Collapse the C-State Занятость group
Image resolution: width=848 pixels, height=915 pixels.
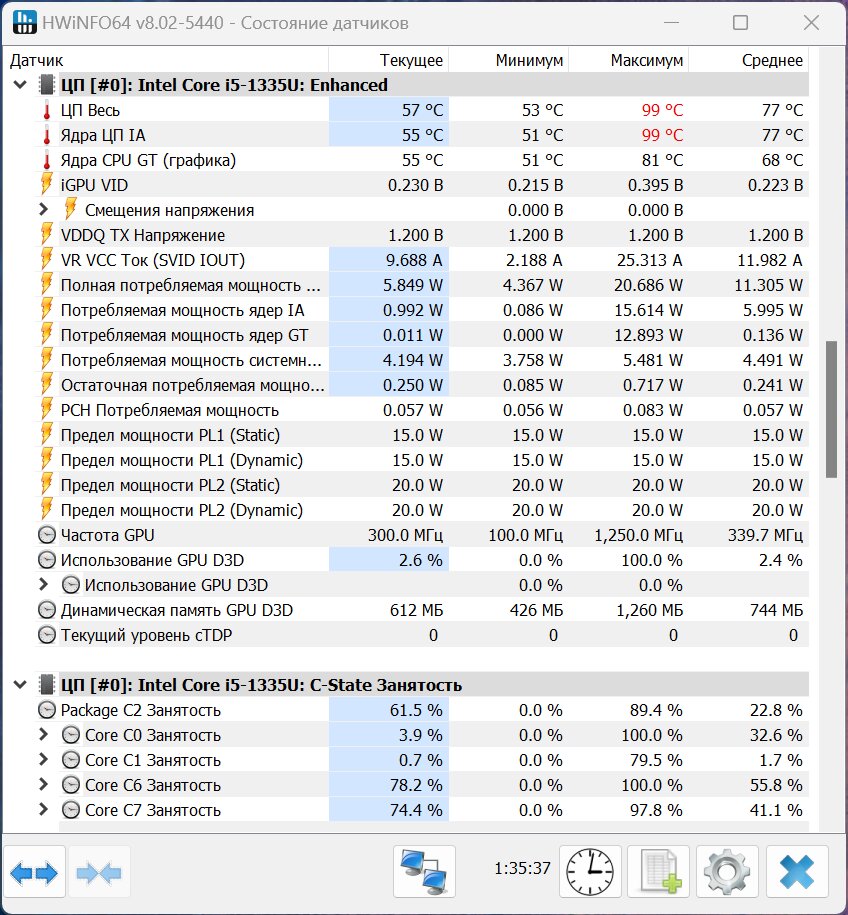click(20, 685)
